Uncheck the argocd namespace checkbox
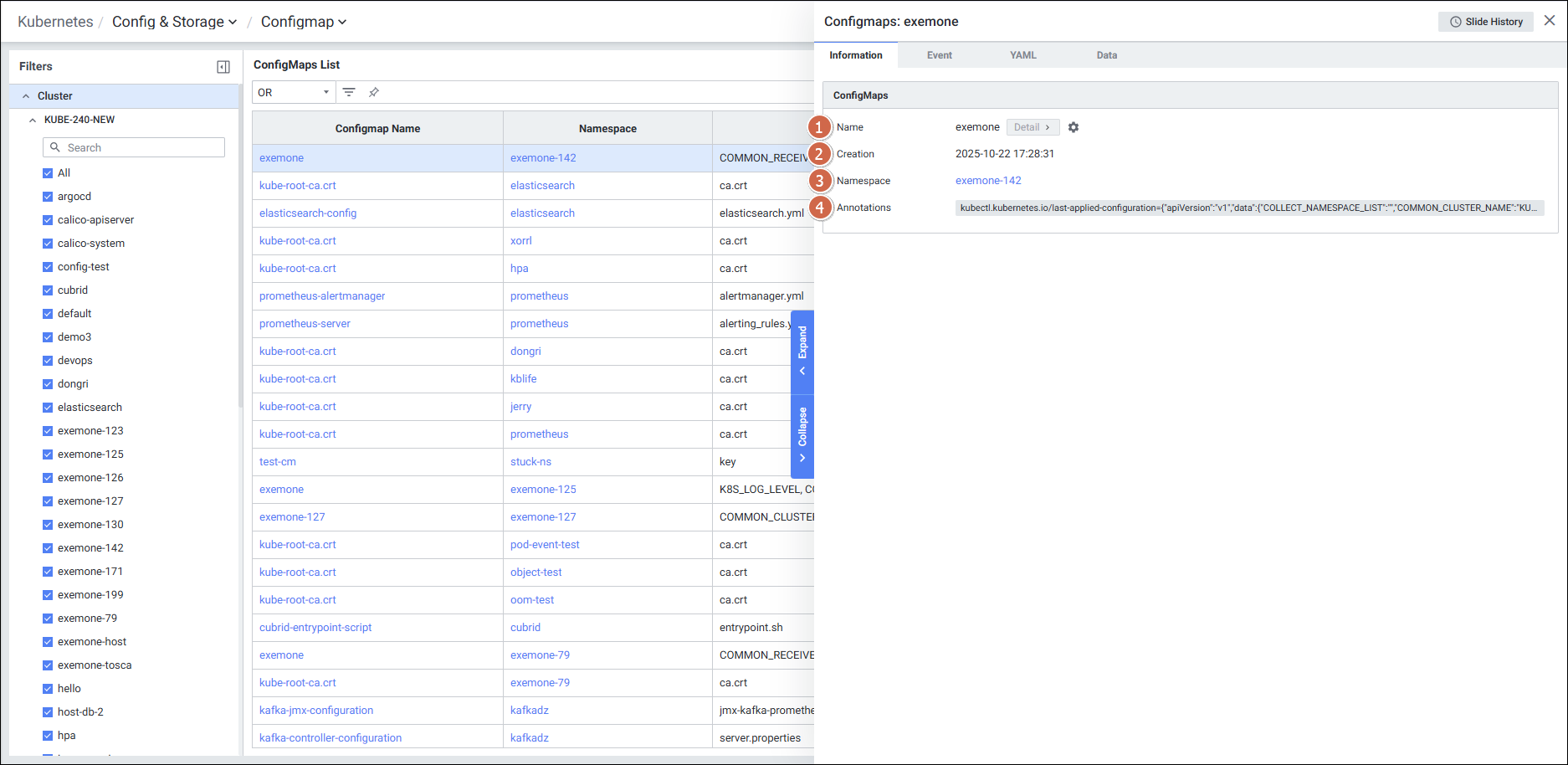The height and width of the screenshot is (765, 1568). tap(48, 197)
